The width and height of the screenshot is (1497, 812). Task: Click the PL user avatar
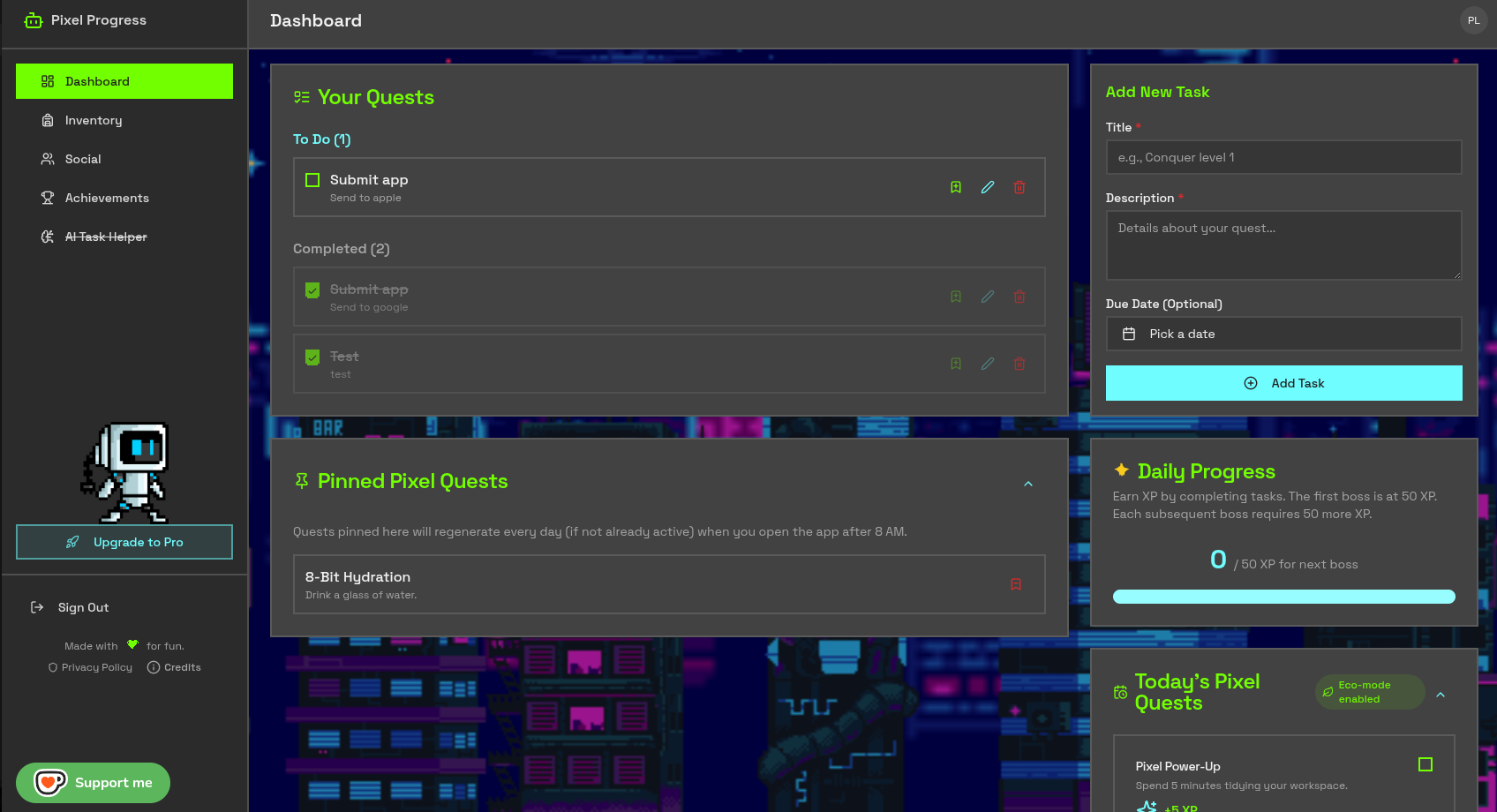click(1473, 20)
